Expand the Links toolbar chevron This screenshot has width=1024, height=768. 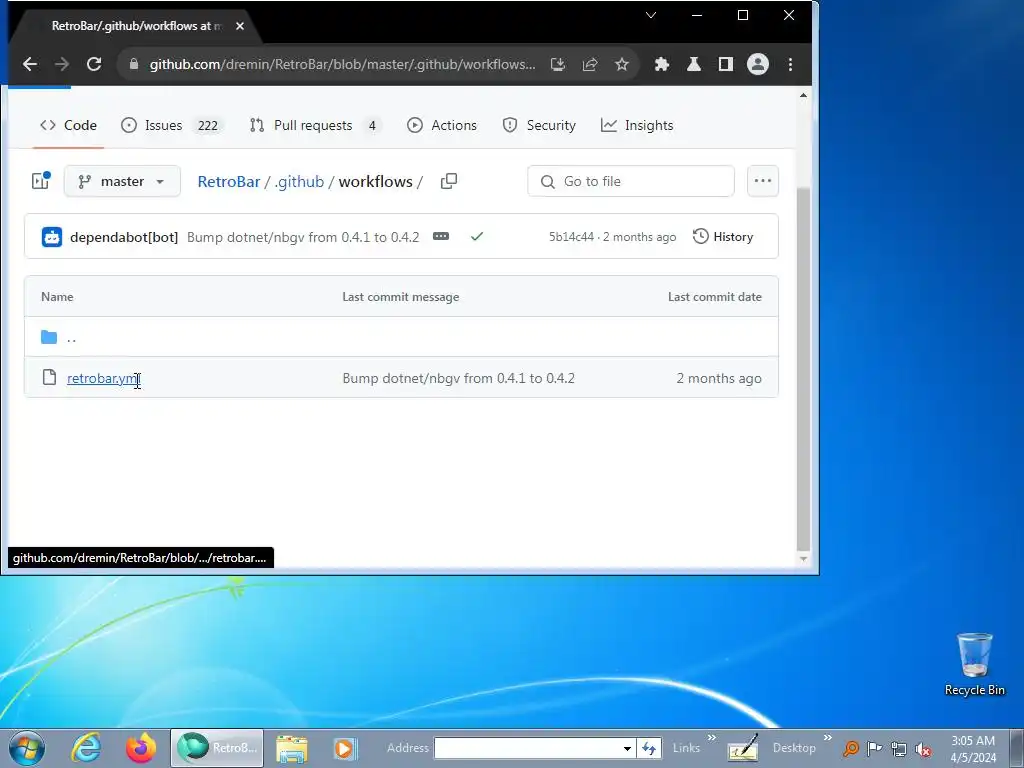tap(712, 738)
